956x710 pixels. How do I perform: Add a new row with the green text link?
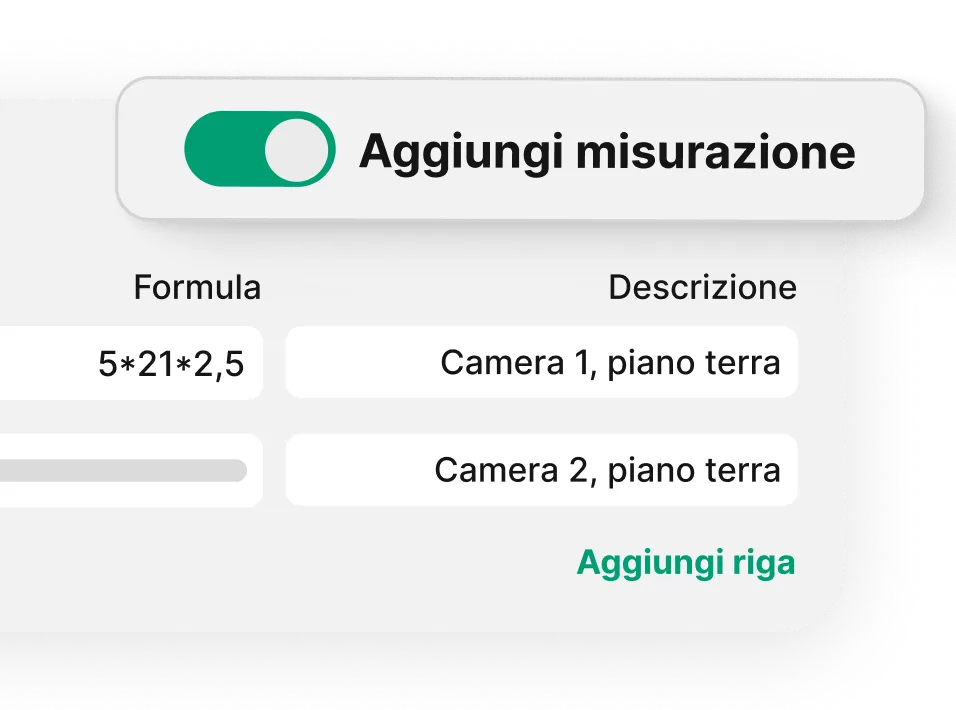click(686, 562)
